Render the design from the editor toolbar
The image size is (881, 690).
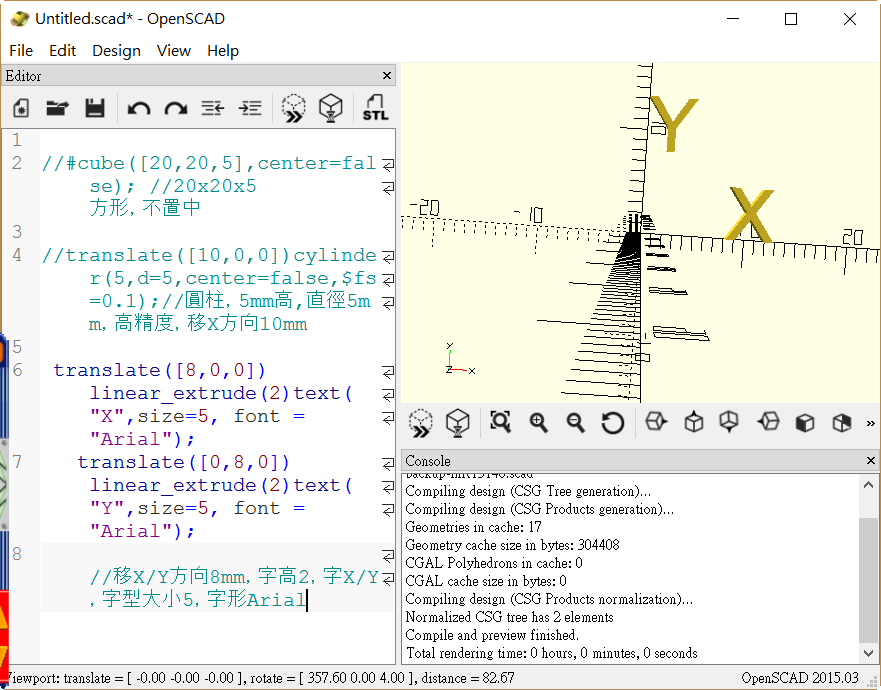[330, 107]
